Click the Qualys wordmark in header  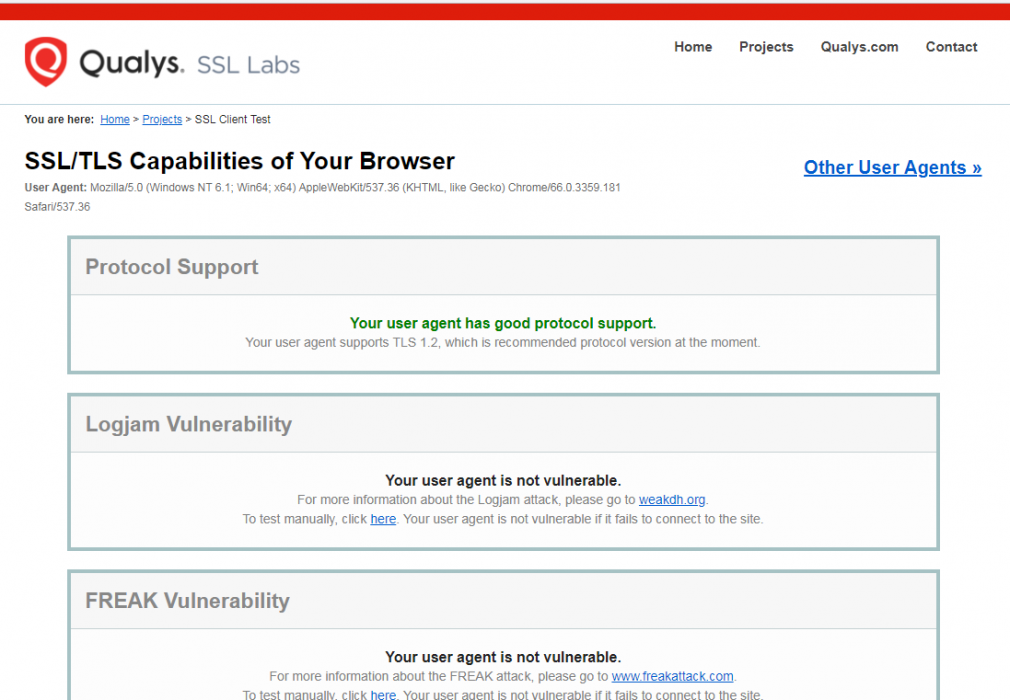click(x=132, y=63)
